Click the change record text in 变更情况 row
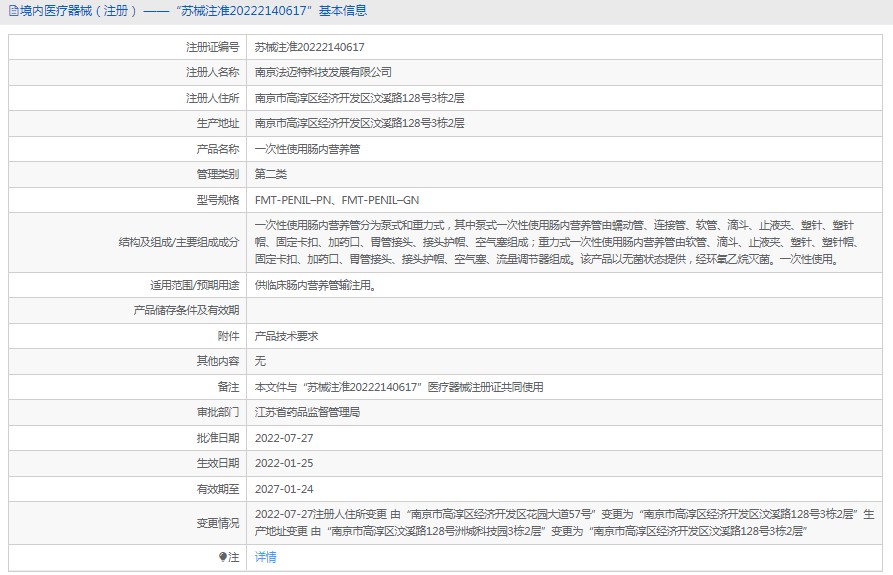 pyautogui.click(x=564, y=523)
